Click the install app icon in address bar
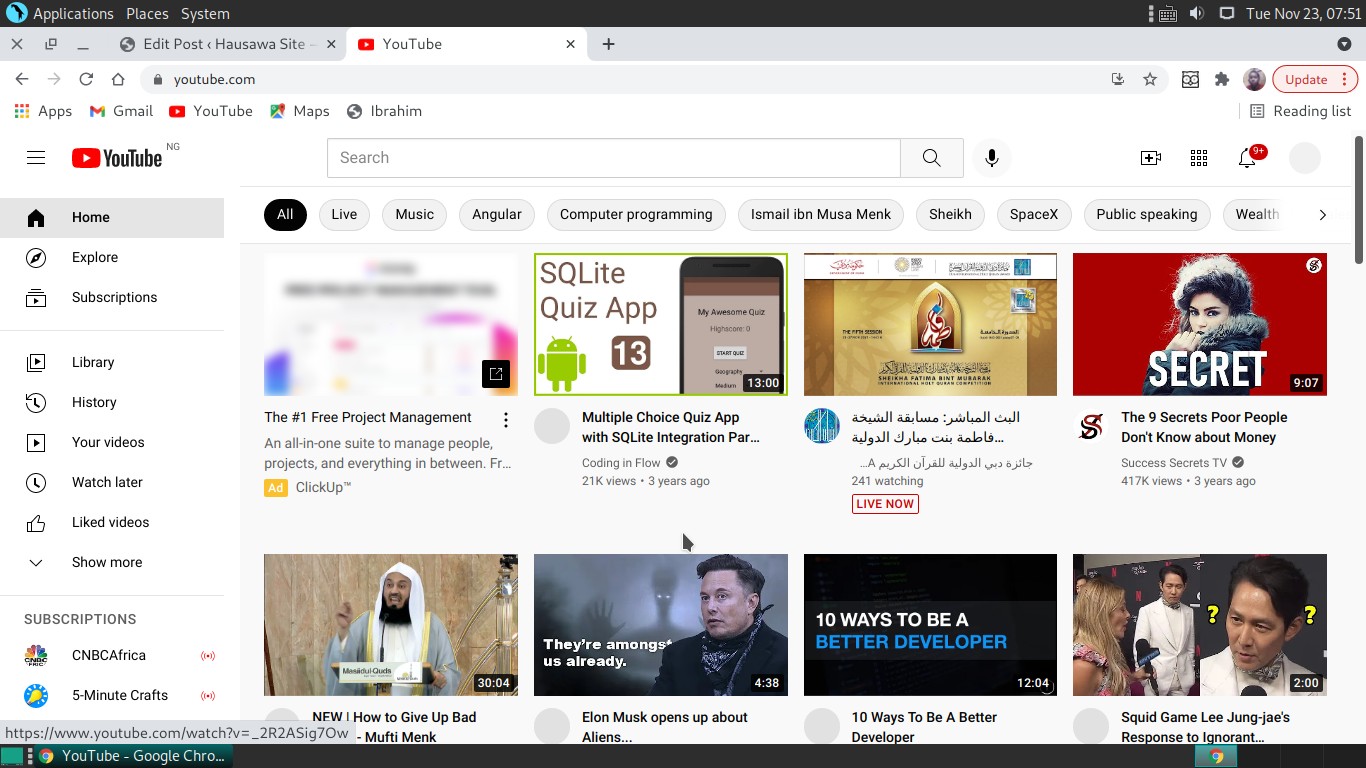The image size is (1366, 768). 1118,79
